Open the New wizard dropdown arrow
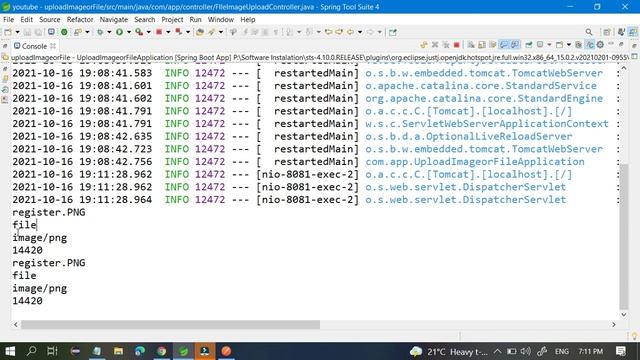This screenshot has width=640, height=360. coord(17,32)
